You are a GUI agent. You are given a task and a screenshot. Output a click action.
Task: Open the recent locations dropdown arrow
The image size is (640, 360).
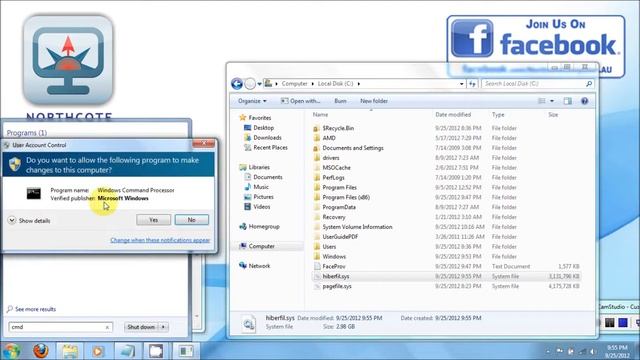point(259,84)
